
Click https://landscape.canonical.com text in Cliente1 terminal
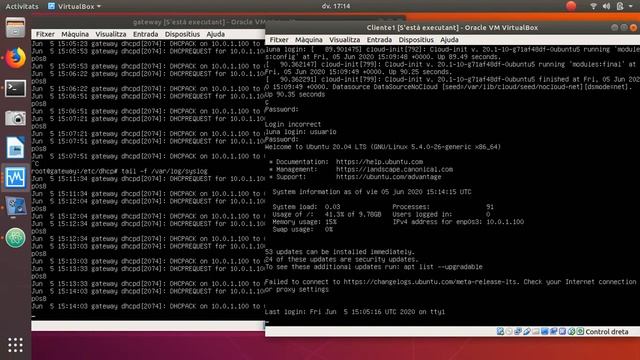tap(394, 169)
